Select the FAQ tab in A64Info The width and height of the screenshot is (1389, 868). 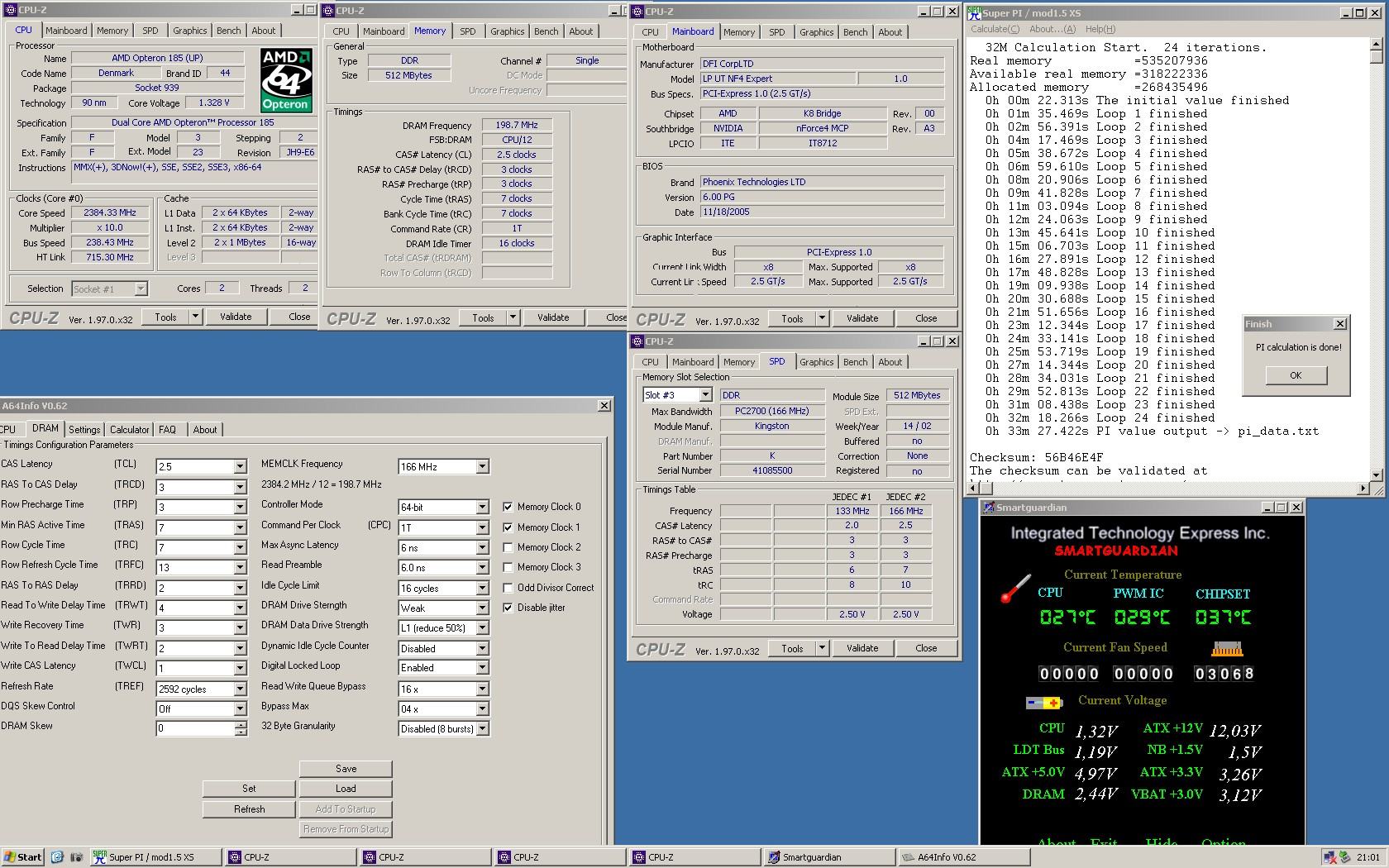tap(167, 430)
